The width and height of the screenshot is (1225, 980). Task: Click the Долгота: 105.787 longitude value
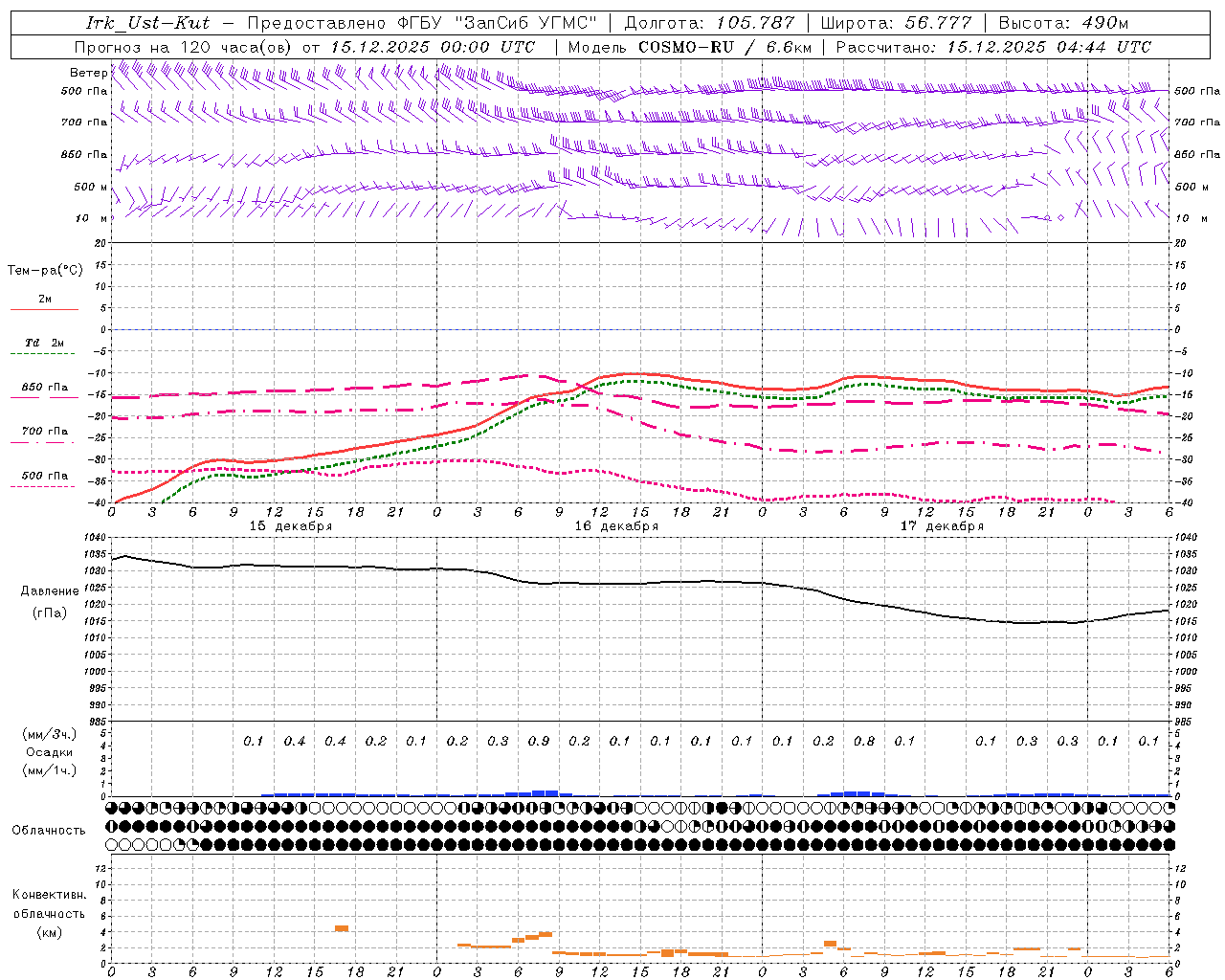pyautogui.click(x=709, y=23)
